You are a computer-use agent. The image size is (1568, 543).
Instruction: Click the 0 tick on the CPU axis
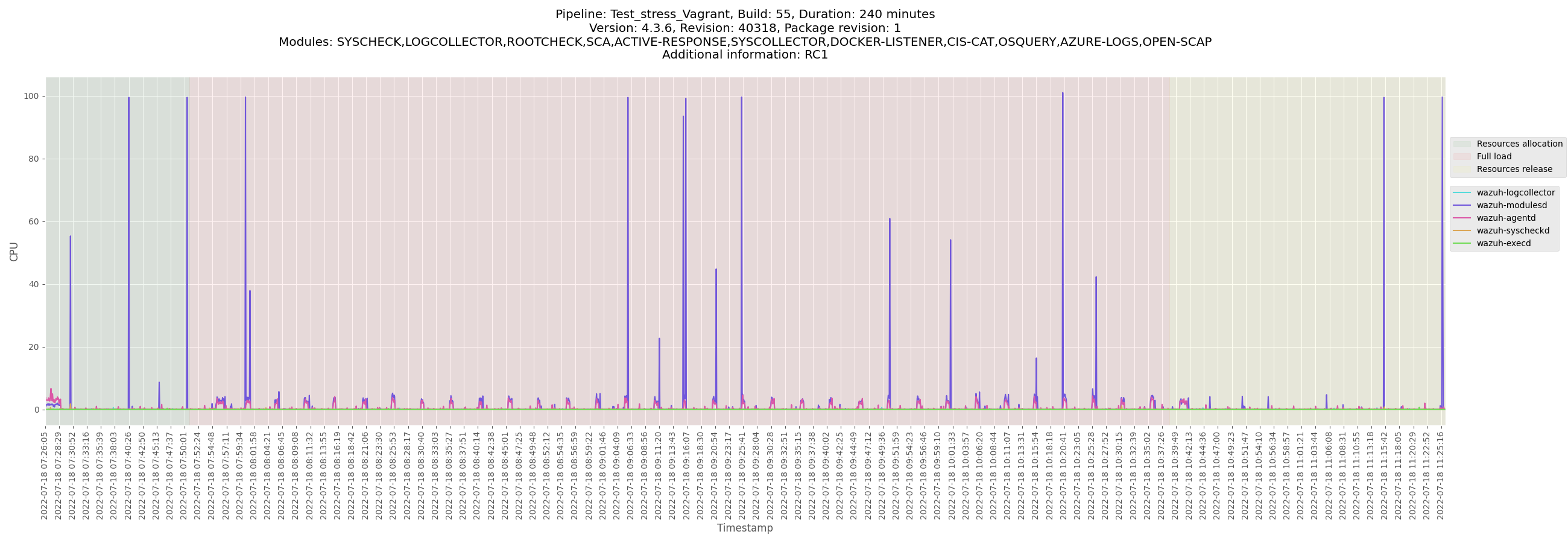37,410
